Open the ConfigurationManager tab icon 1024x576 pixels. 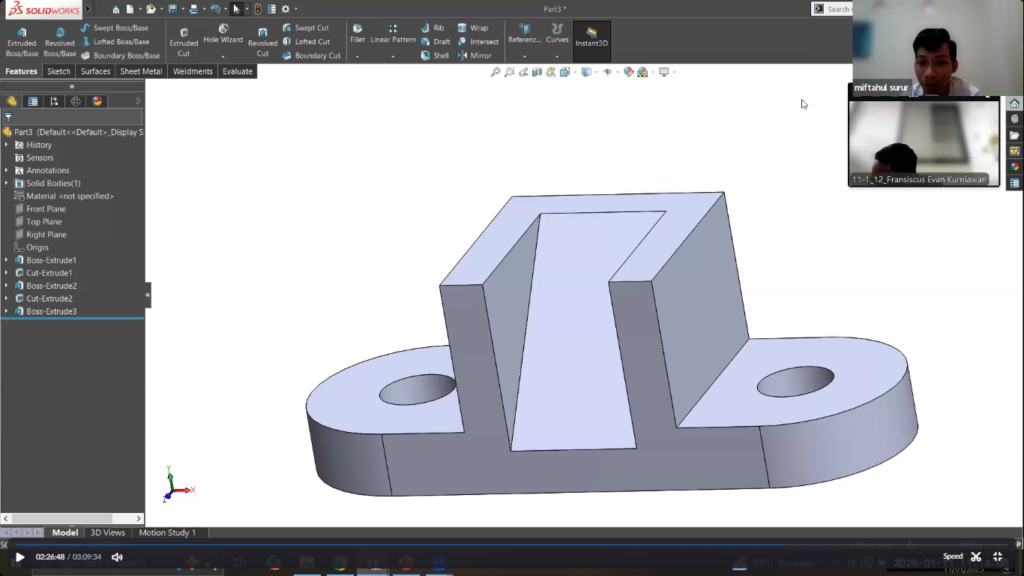coord(54,101)
